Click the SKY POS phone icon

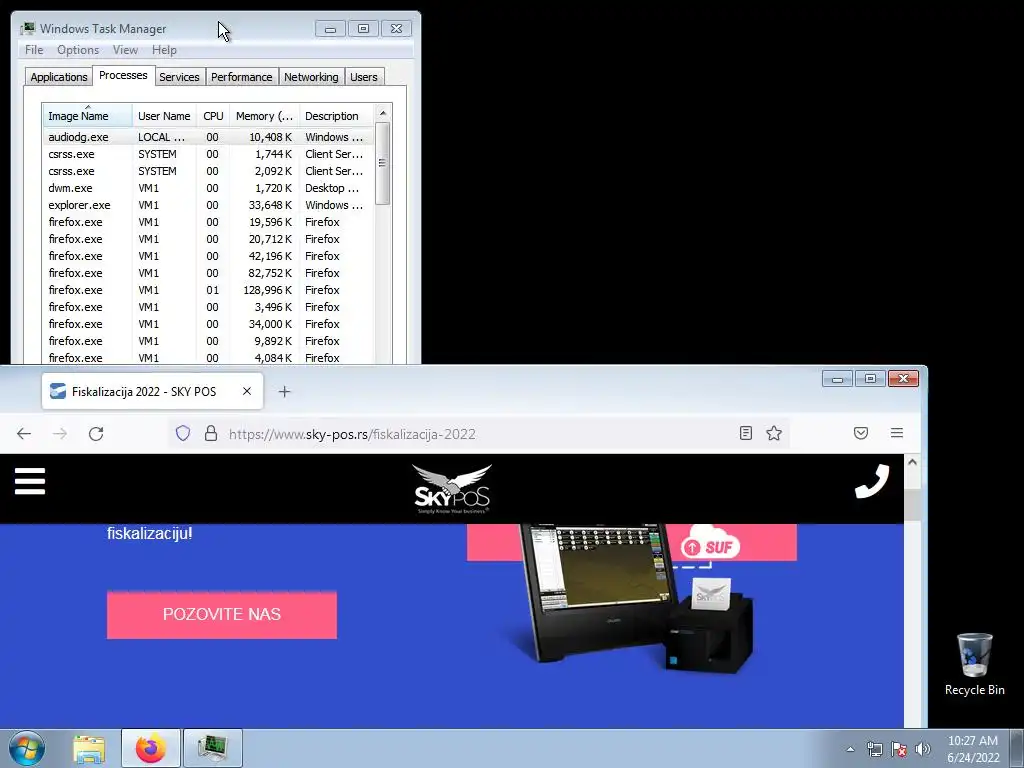872,481
